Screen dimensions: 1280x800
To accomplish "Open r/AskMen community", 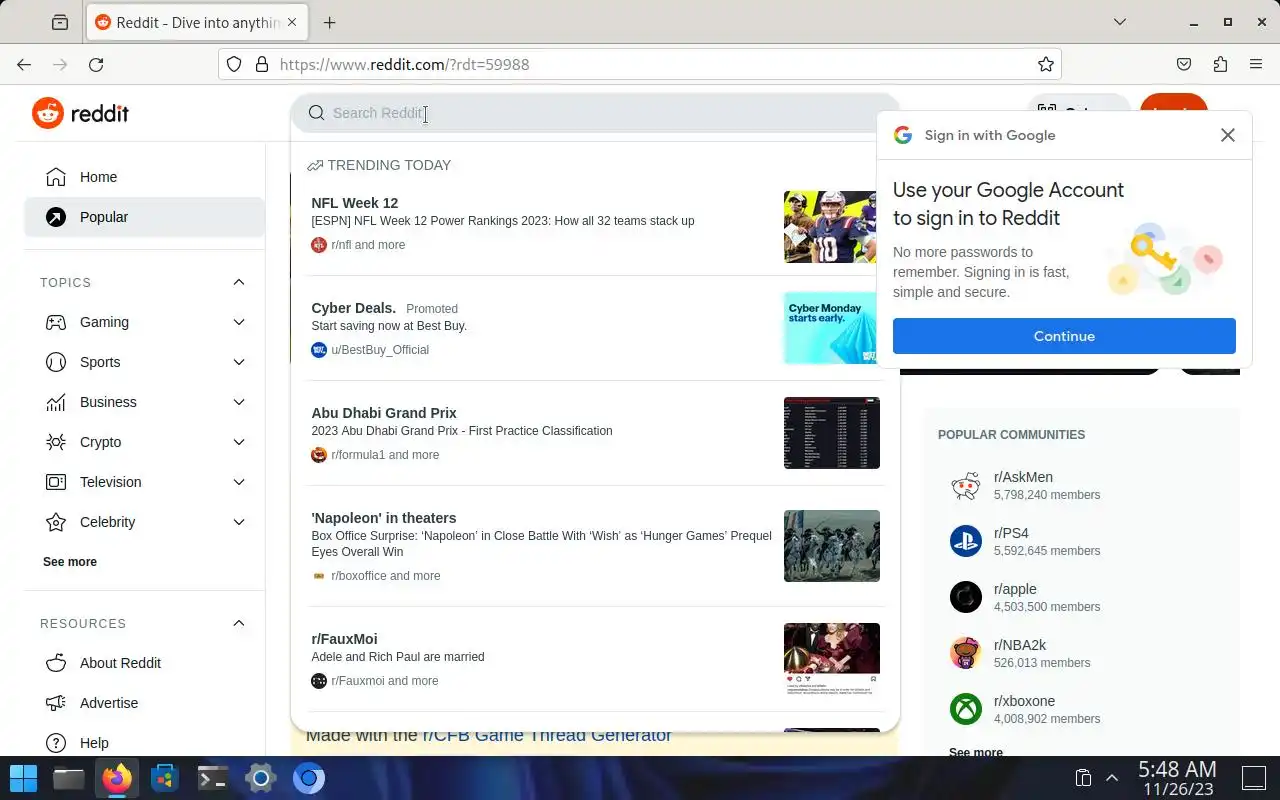I will [x=1082, y=486].
